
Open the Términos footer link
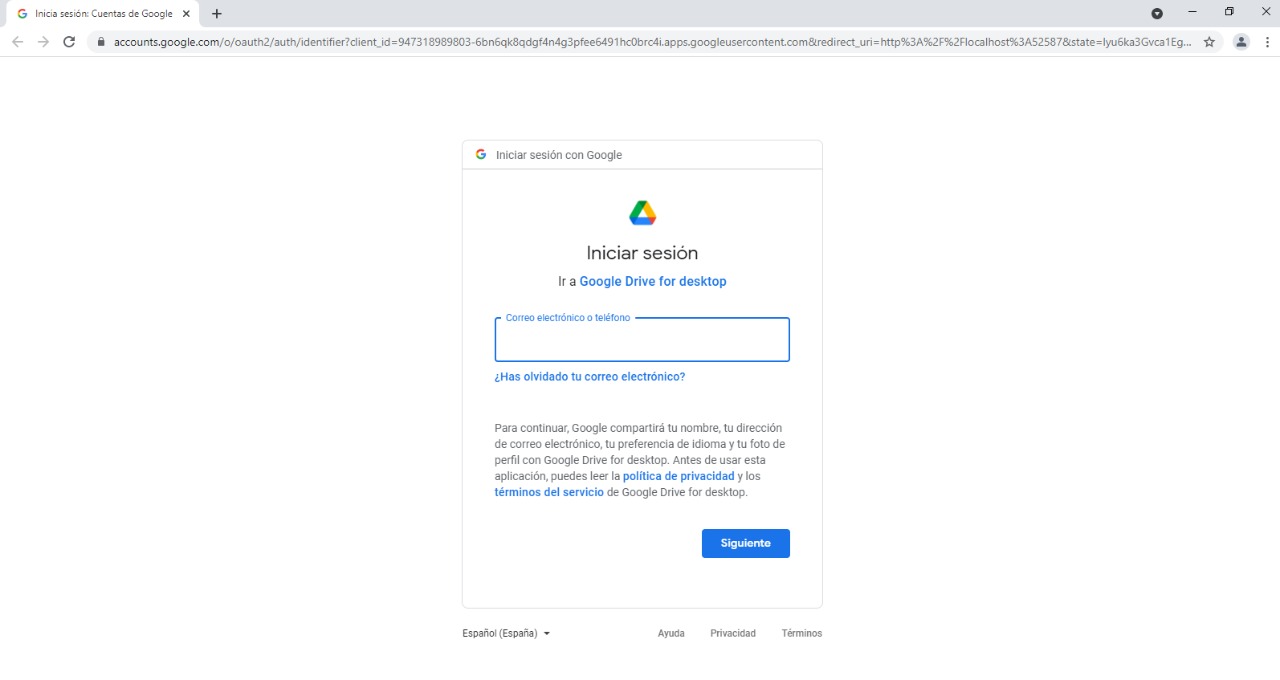(x=802, y=633)
